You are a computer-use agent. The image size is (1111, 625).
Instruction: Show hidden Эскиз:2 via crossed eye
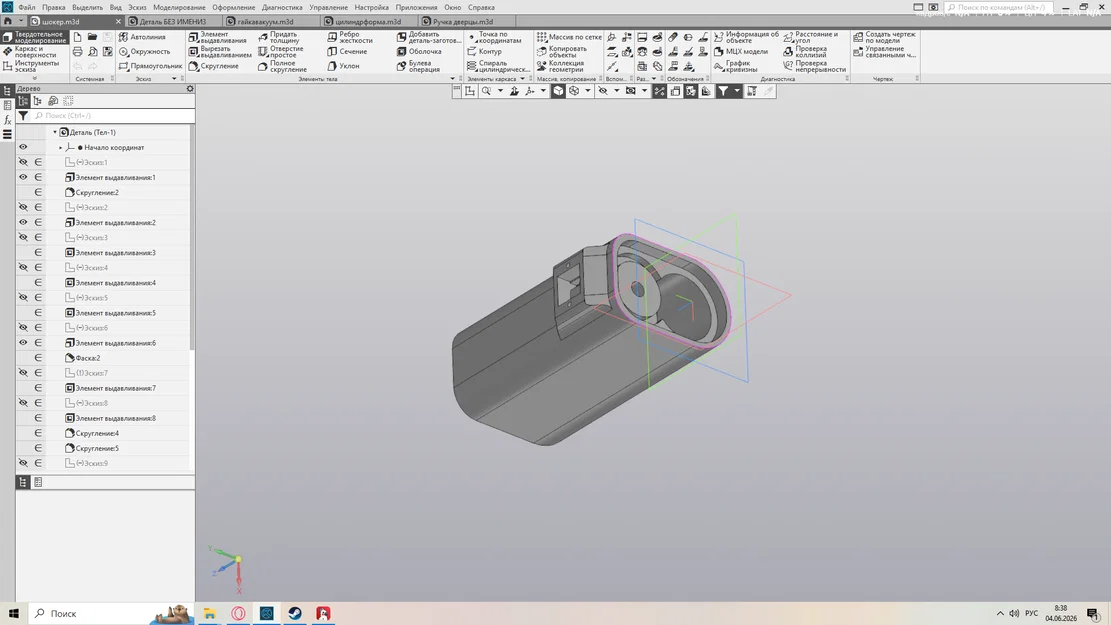[x=23, y=208]
